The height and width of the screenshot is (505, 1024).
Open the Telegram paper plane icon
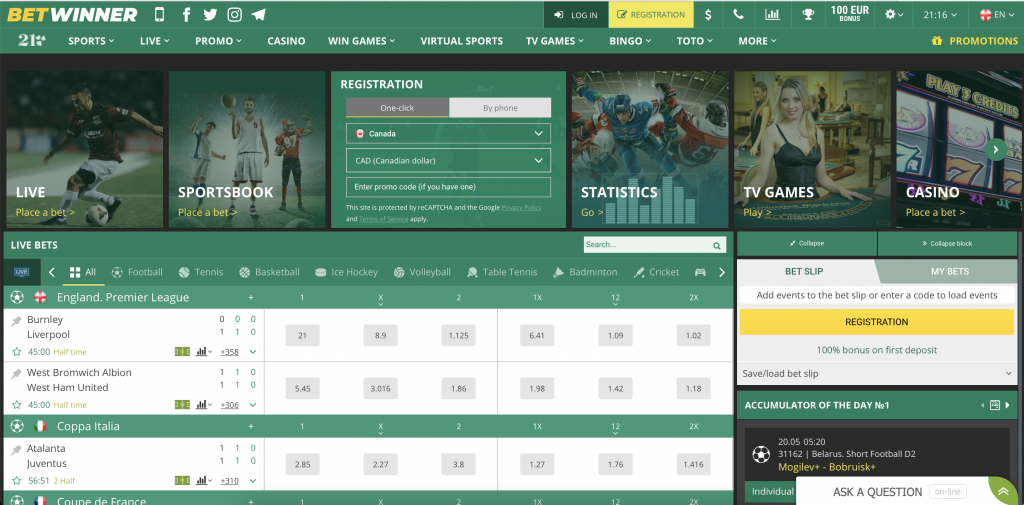(x=259, y=14)
